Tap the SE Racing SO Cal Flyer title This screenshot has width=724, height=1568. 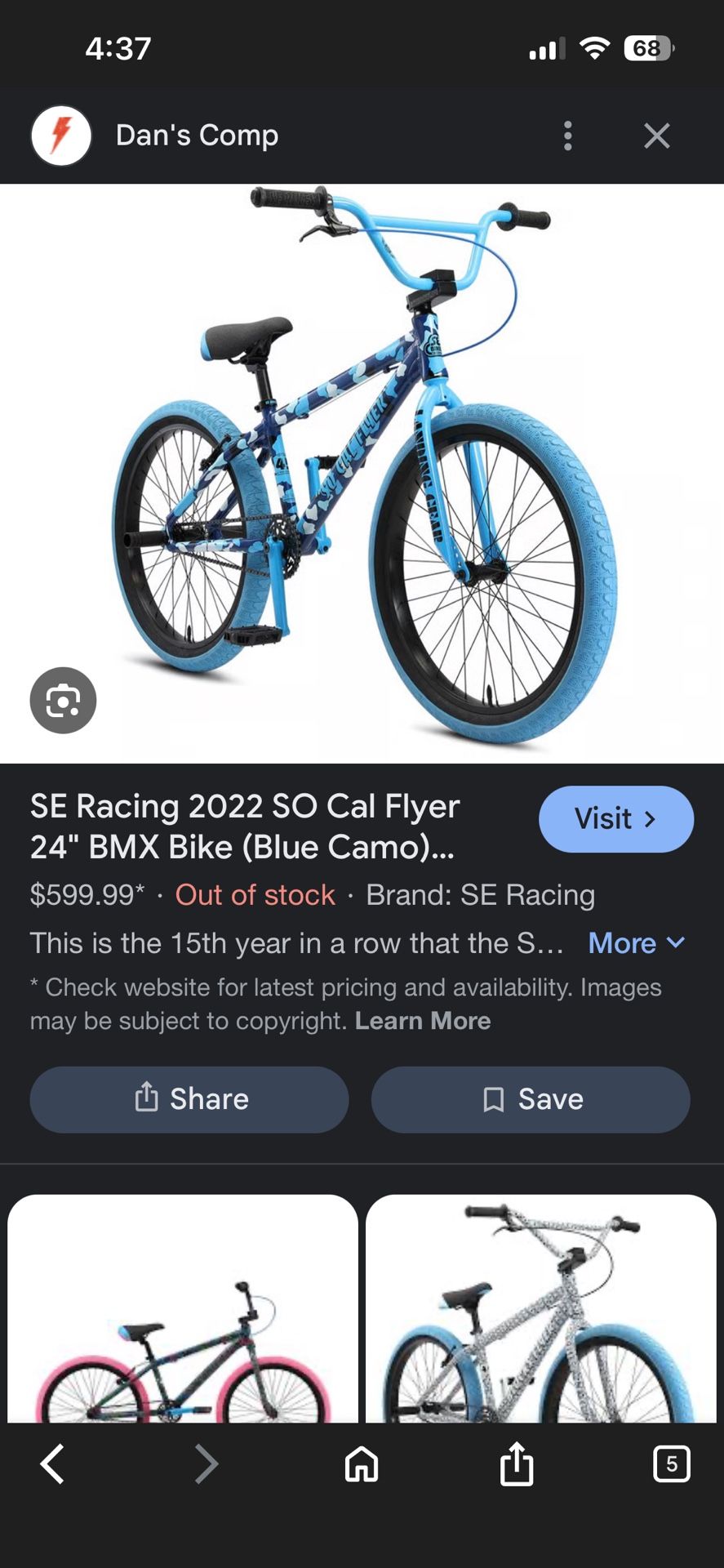pos(245,826)
